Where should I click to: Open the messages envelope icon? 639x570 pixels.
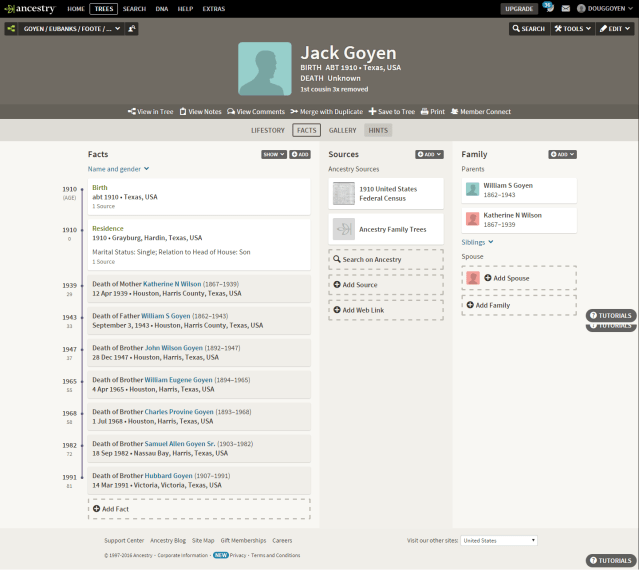pyautogui.click(x=566, y=9)
